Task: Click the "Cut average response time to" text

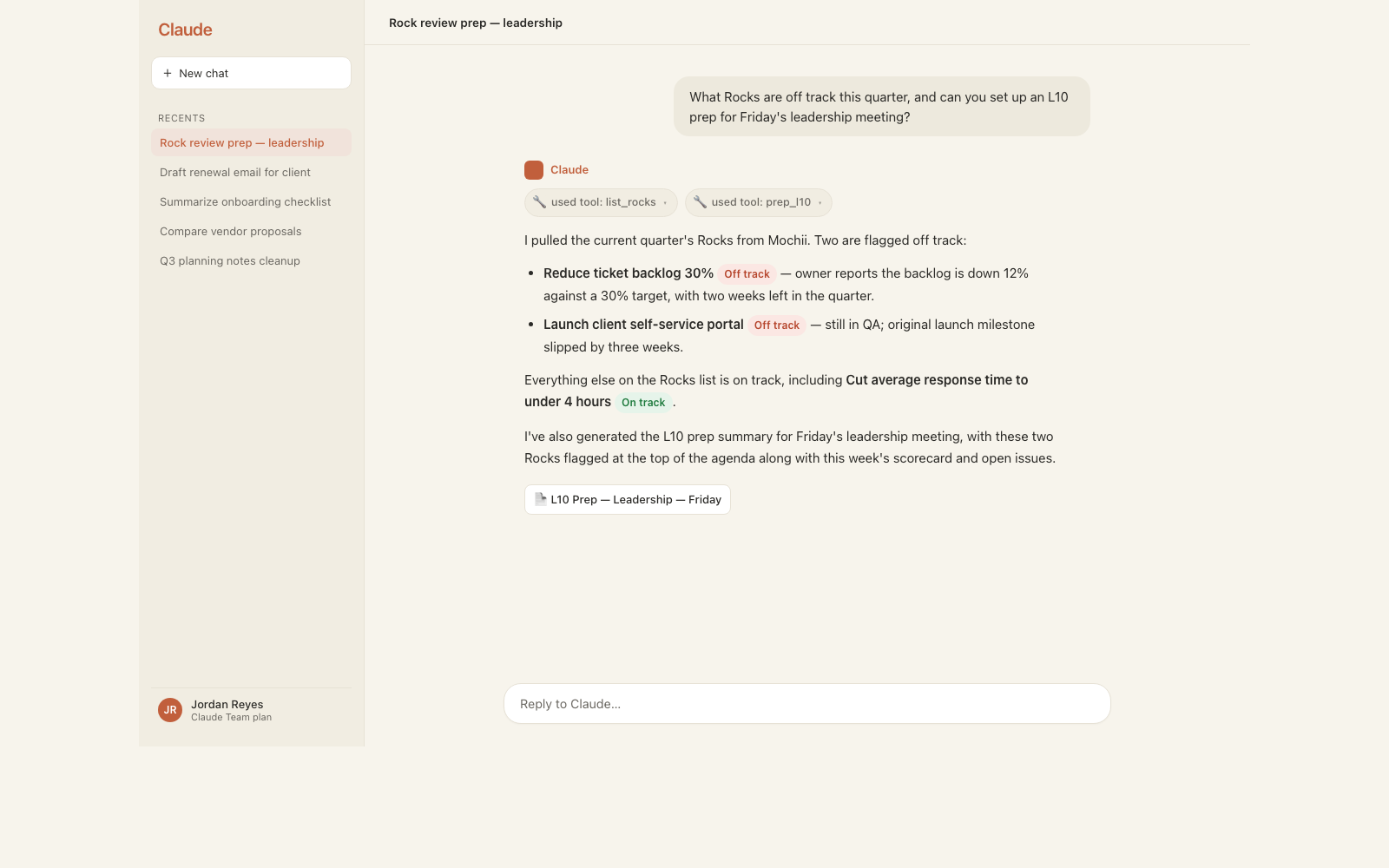Action: tap(937, 380)
